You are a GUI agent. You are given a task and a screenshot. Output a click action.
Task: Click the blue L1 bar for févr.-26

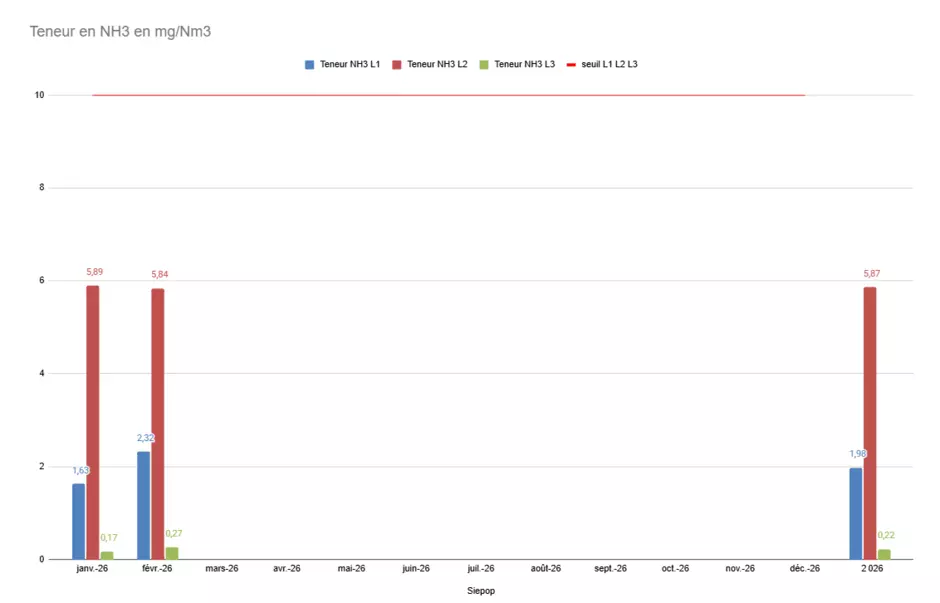(144, 505)
